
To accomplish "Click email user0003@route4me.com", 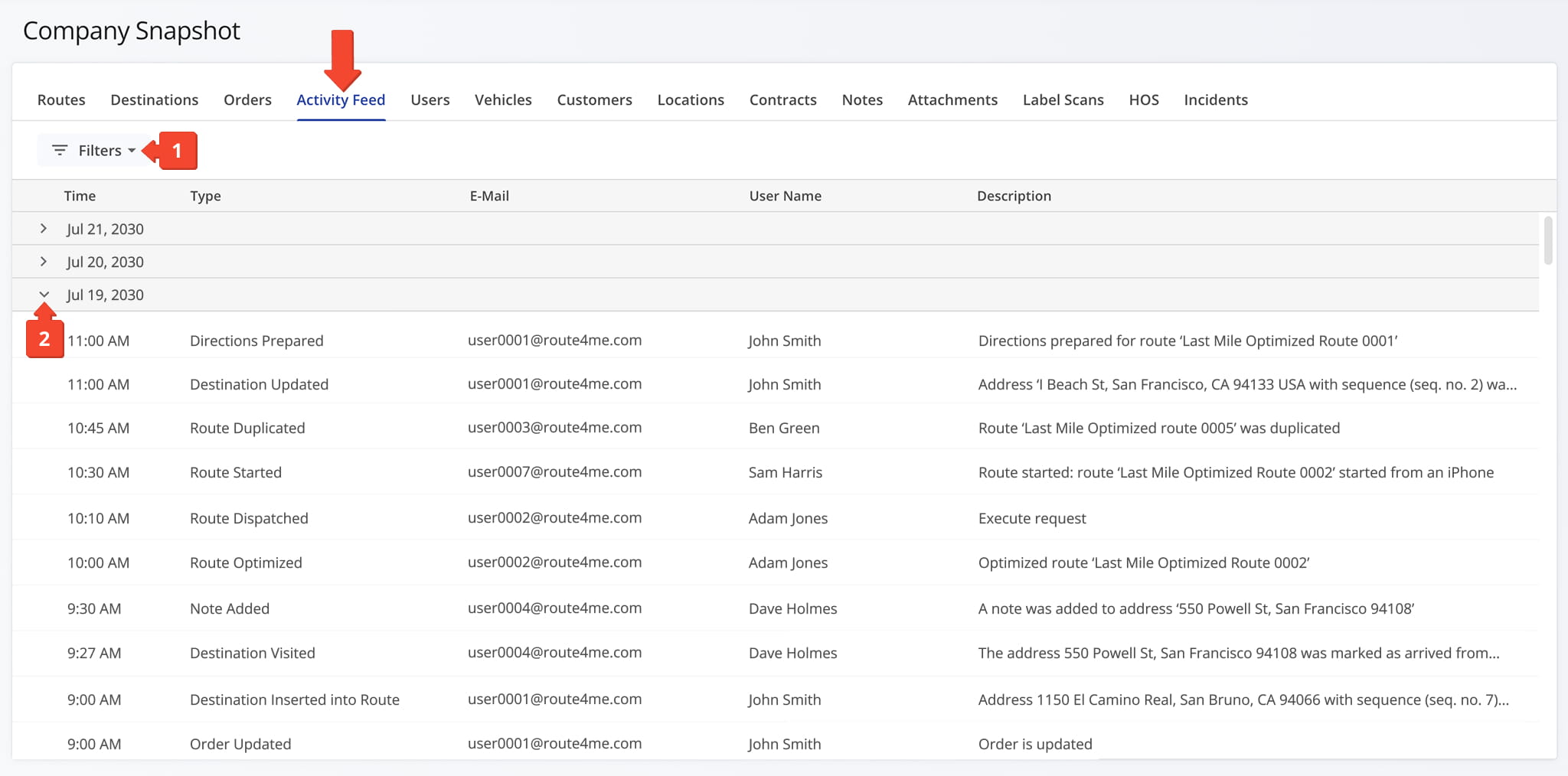I will pos(554,427).
